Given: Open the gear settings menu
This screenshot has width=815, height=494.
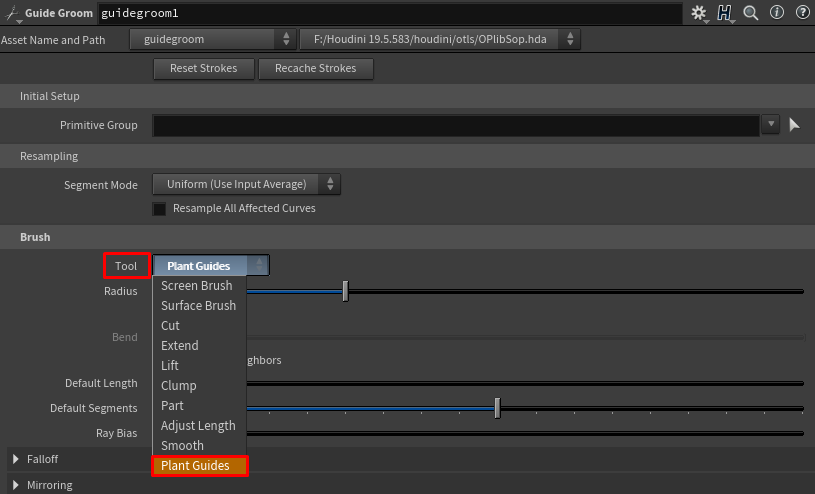Looking at the screenshot, I should [x=698, y=13].
